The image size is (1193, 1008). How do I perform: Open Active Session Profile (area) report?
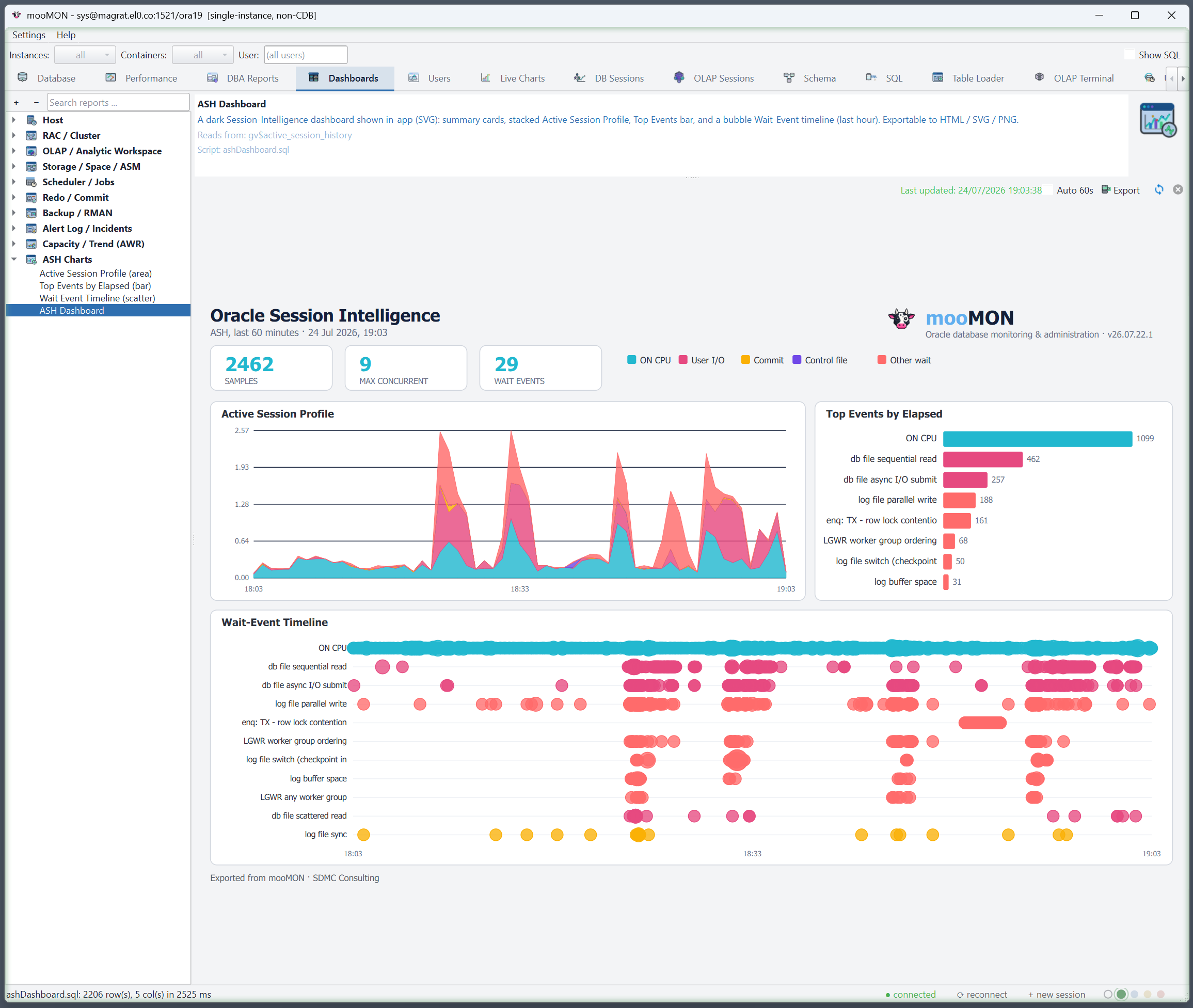tap(96, 273)
